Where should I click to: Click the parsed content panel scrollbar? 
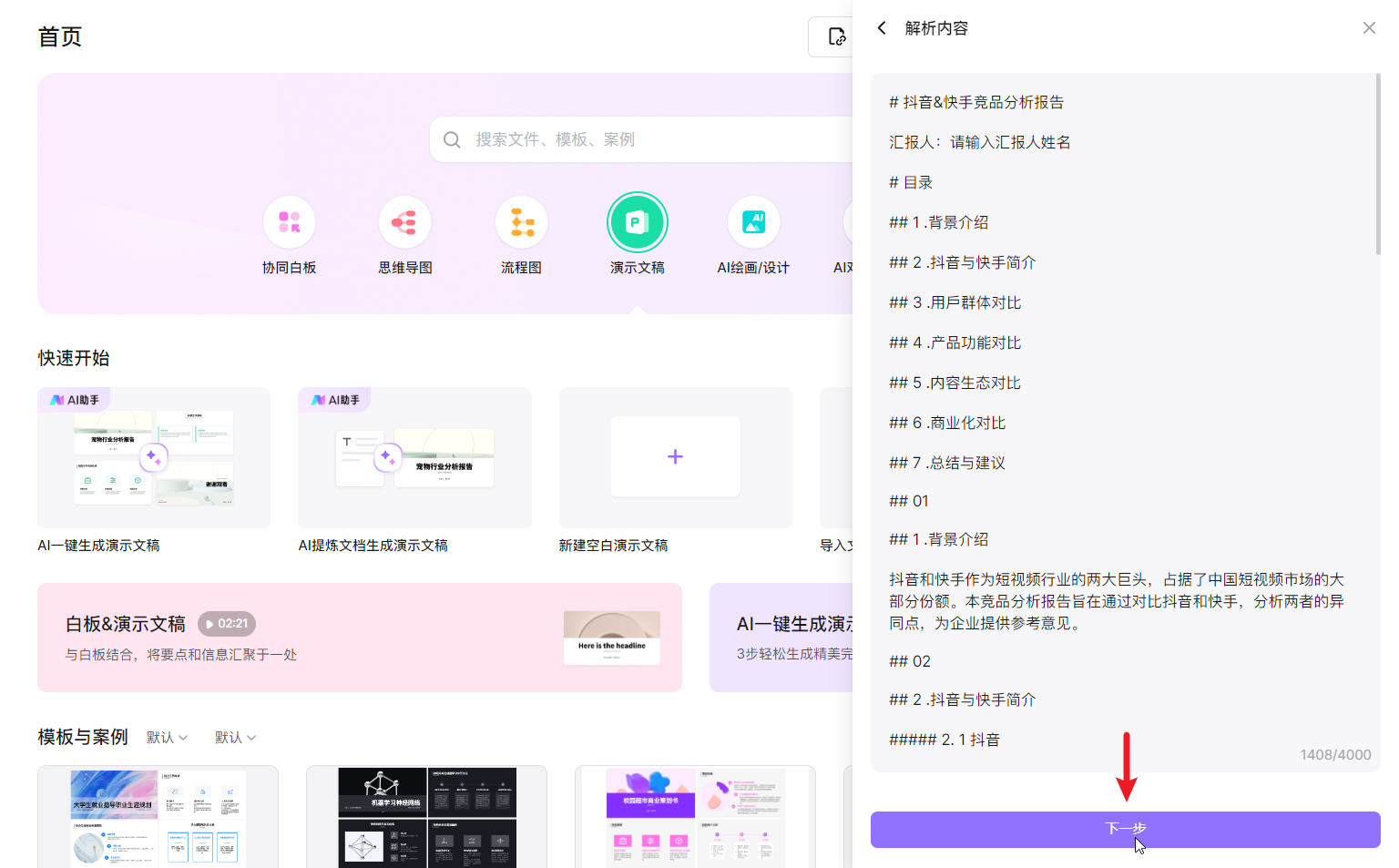(1378, 164)
